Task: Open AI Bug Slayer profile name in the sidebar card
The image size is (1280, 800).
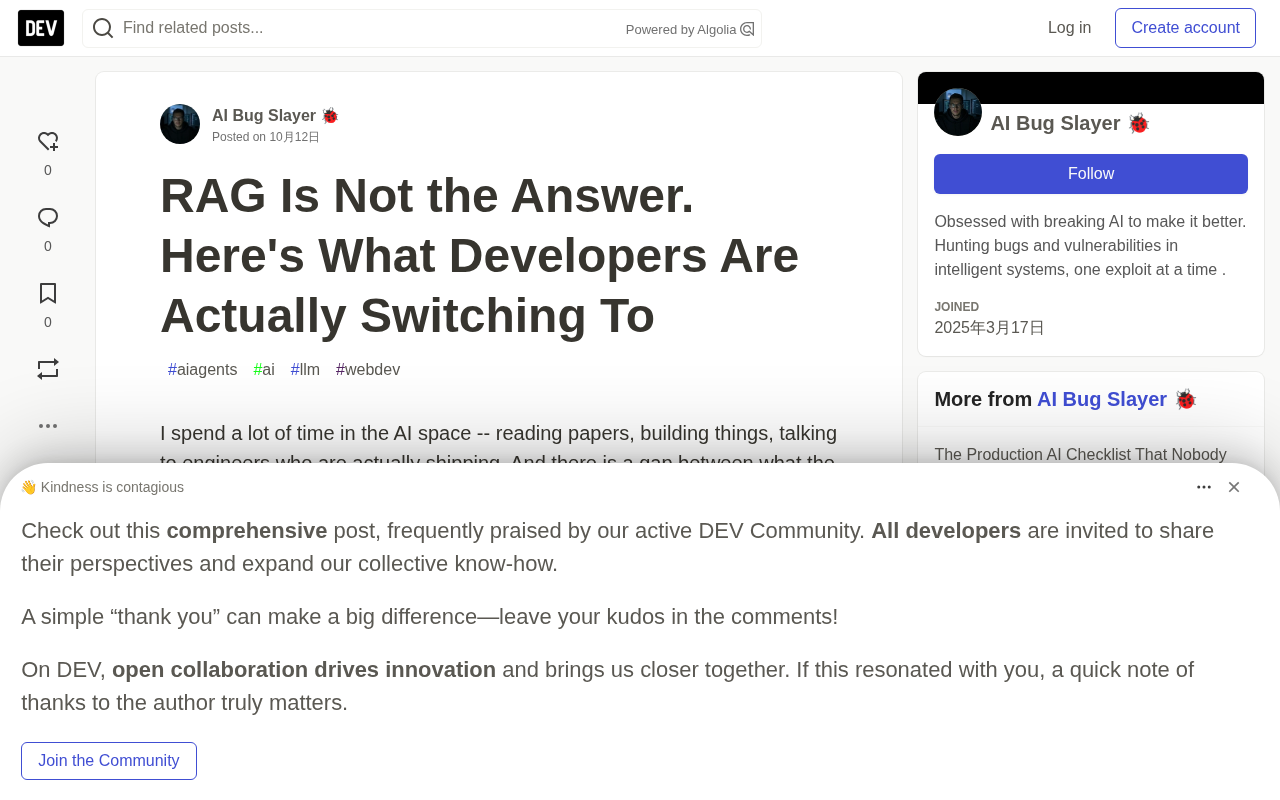Action: (1070, 123)
